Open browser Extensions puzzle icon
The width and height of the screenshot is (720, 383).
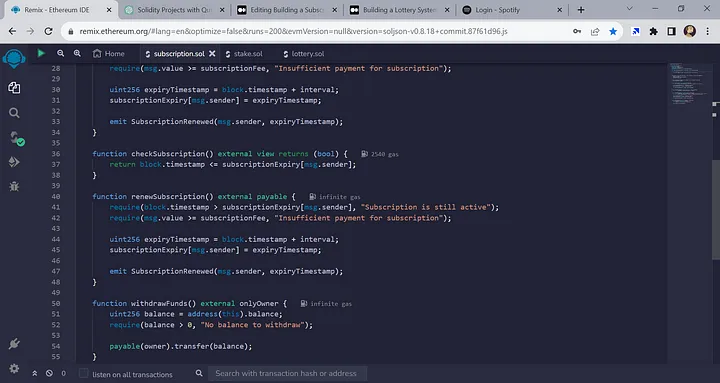653,31
